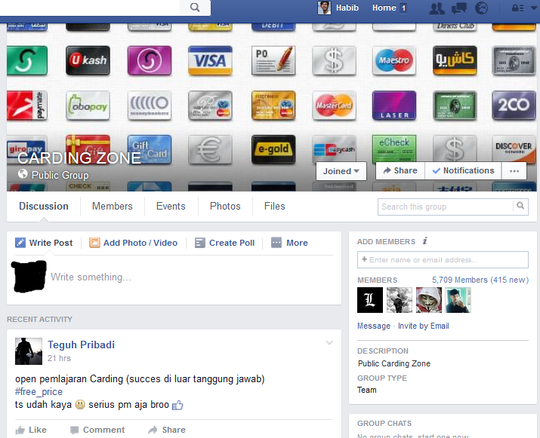Click the MasterCard icon in cover
Image resolution: width=540 pixels, height=438 pixels.
pos(334,105)
